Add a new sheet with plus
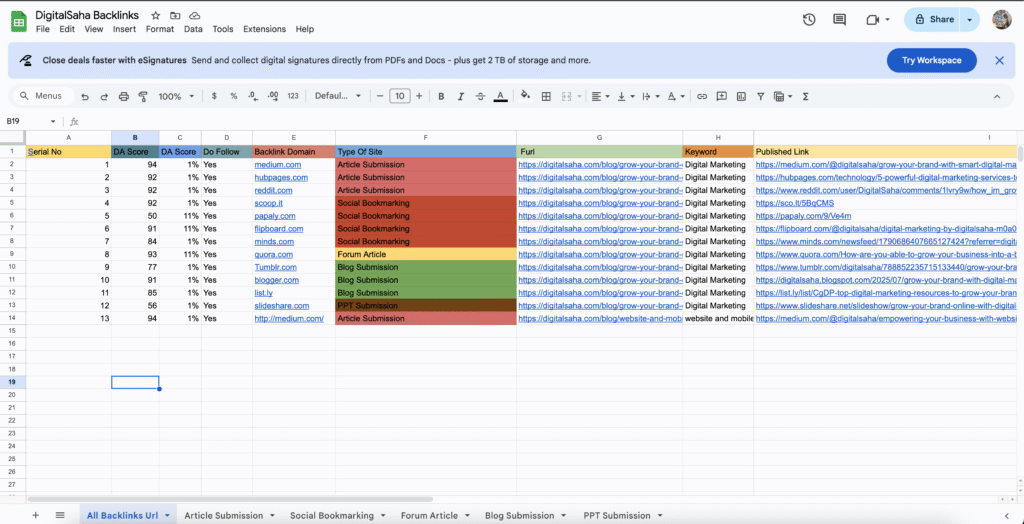The image size is (1024, 524). coord(35,515)
